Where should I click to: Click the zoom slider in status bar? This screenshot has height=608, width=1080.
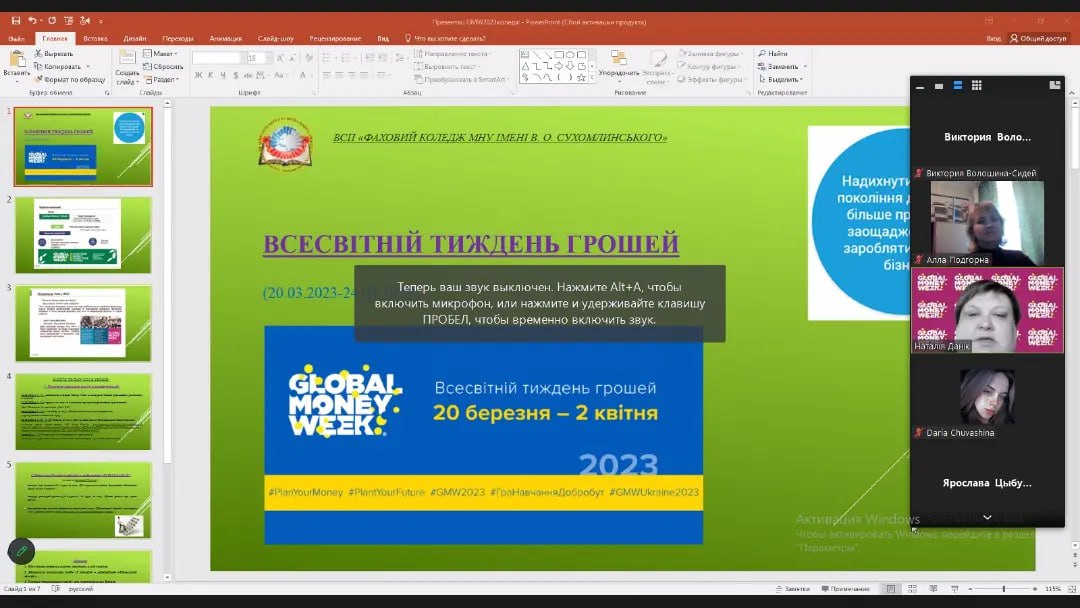pos(1003,589)
